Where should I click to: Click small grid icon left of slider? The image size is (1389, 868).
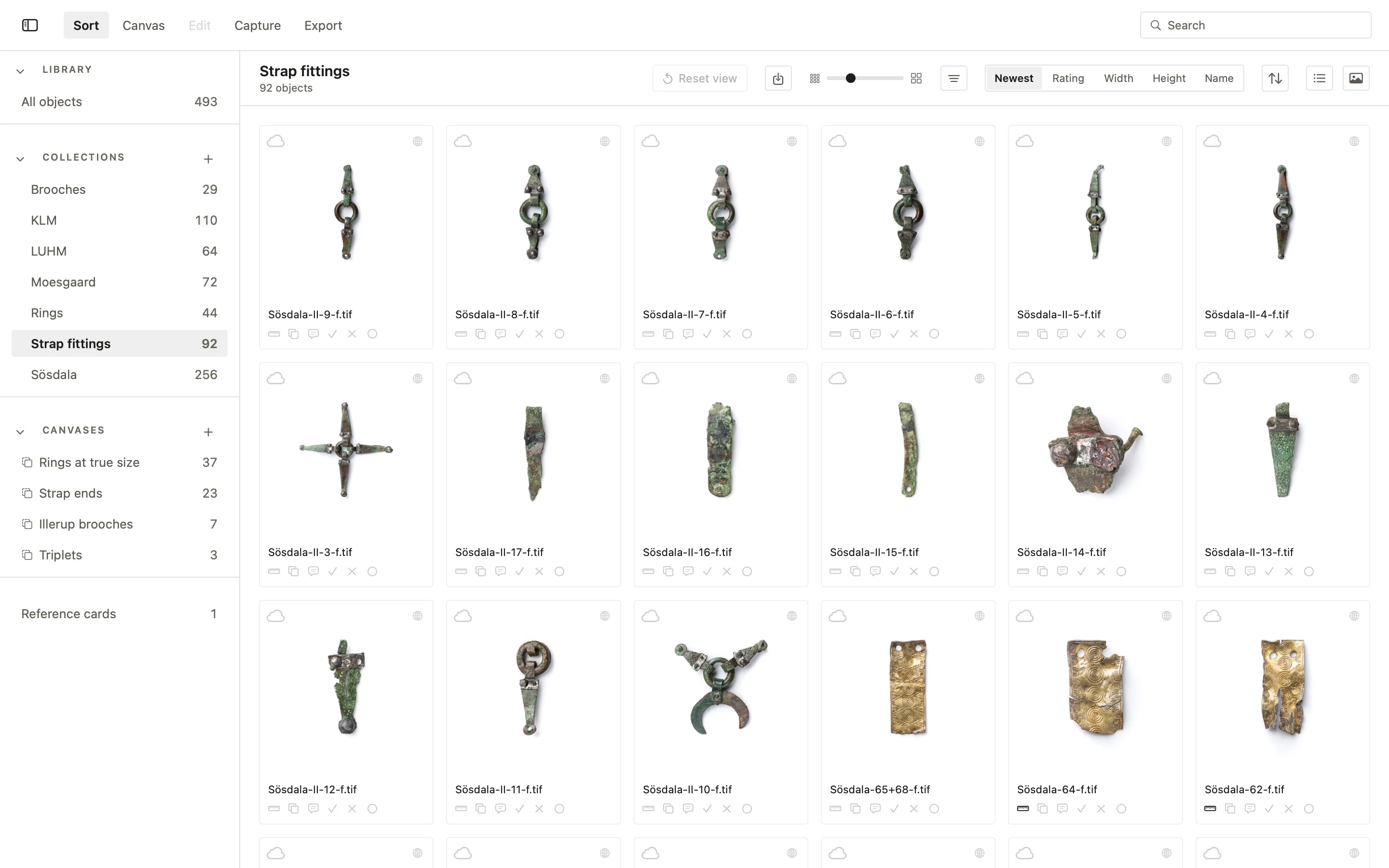[815, 79]
